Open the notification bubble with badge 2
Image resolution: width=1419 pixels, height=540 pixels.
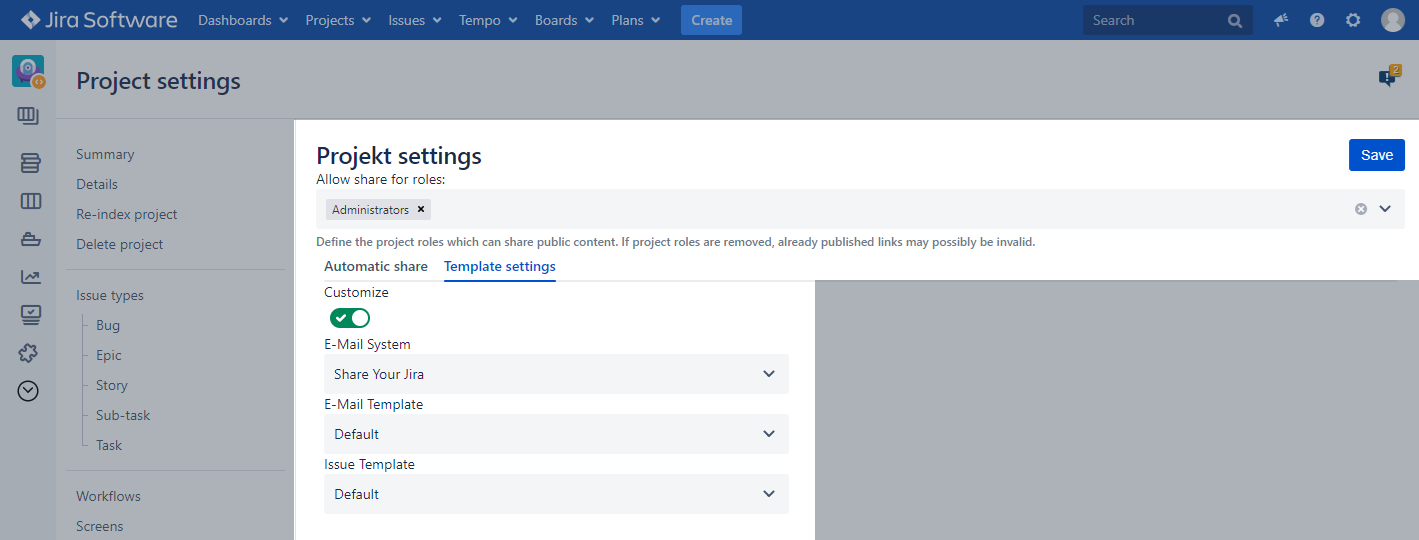(x=1388, y=77)
